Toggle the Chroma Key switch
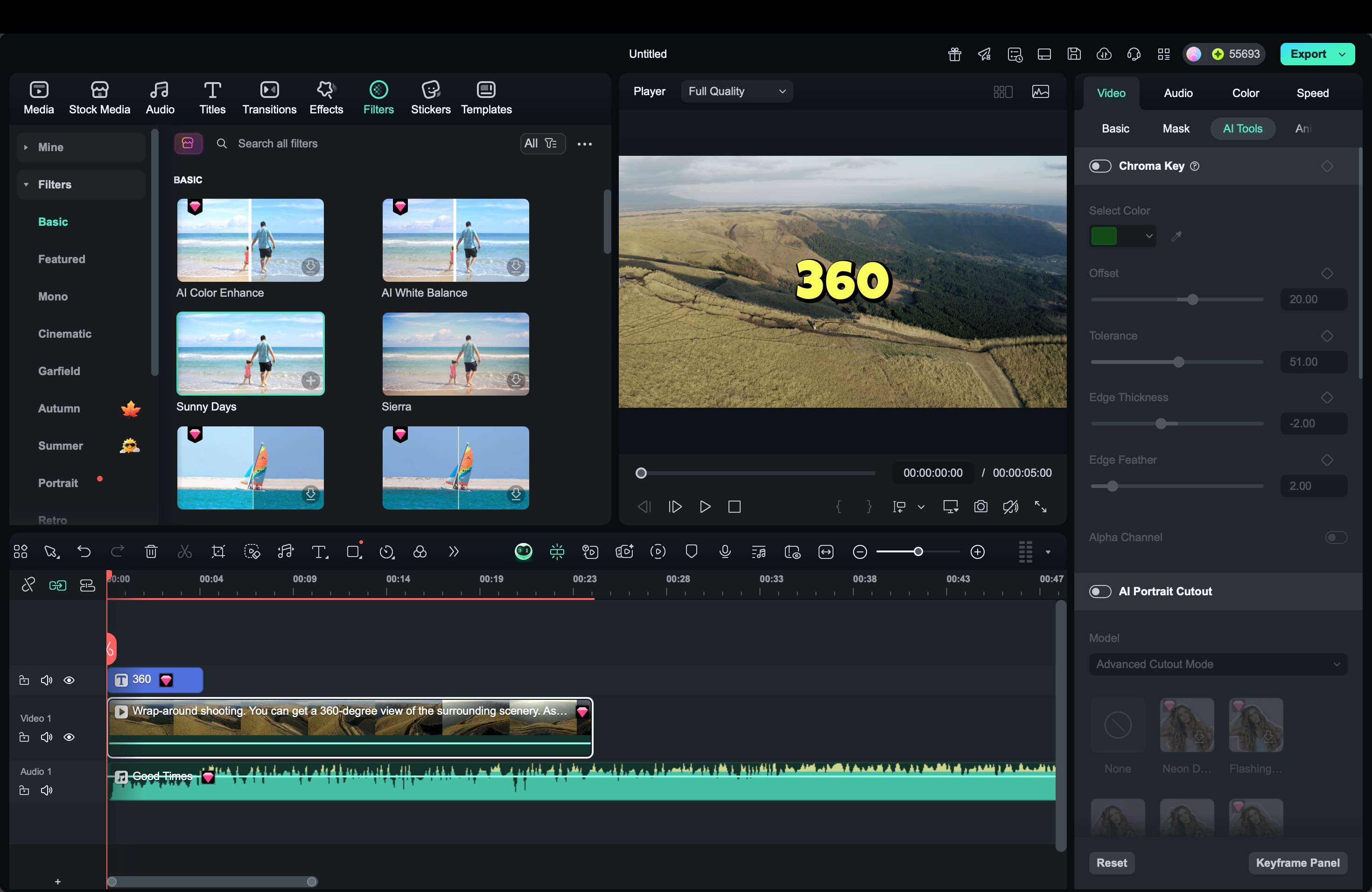1372x892 pixels. pos(1100,166)
